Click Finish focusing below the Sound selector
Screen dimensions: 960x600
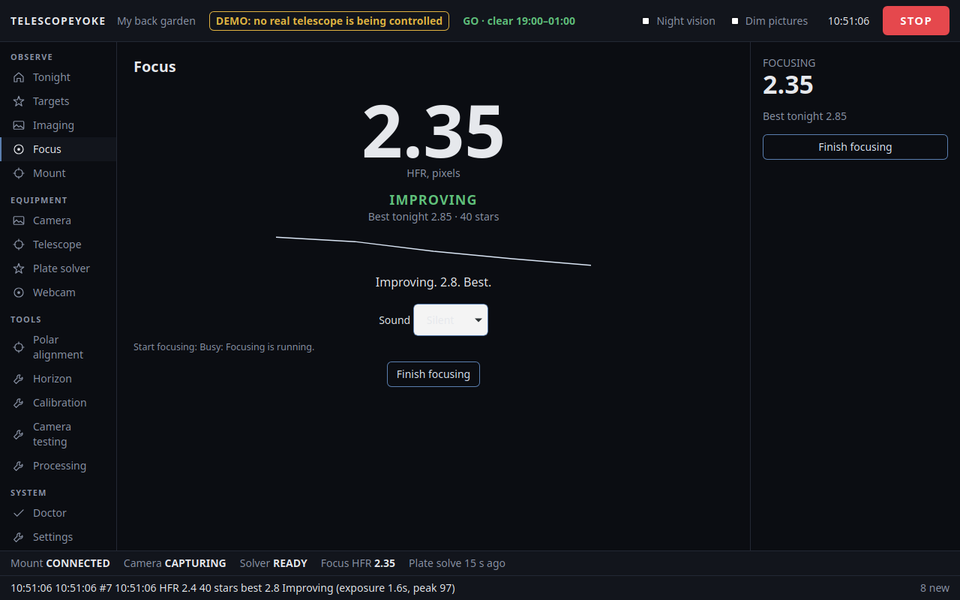433,374
